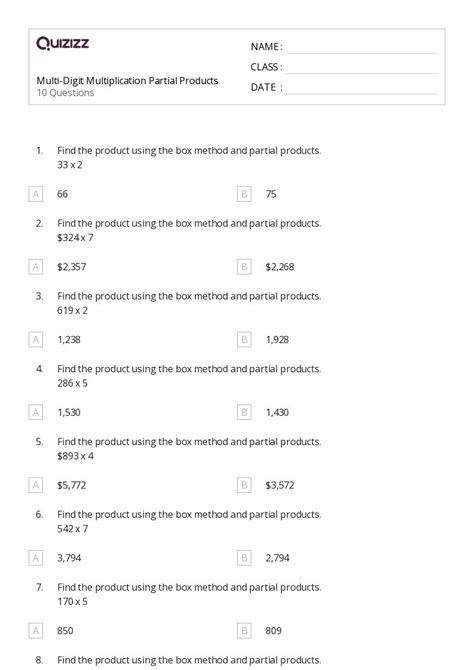Mark answer A for $2,357
Viewport: 474px width, 670px height.
pyautogui.click(x=36, y=267)
